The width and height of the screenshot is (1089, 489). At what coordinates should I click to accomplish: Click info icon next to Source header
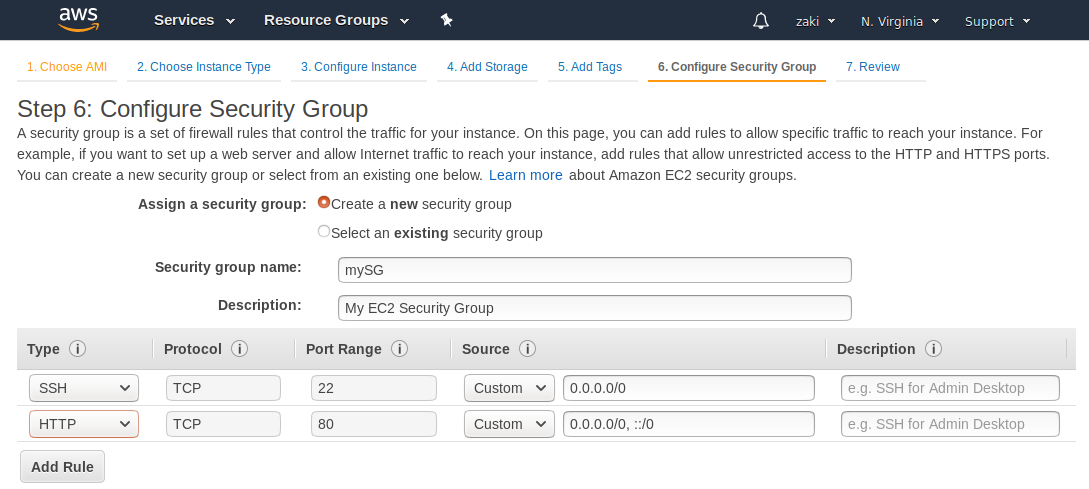(527, 349)
